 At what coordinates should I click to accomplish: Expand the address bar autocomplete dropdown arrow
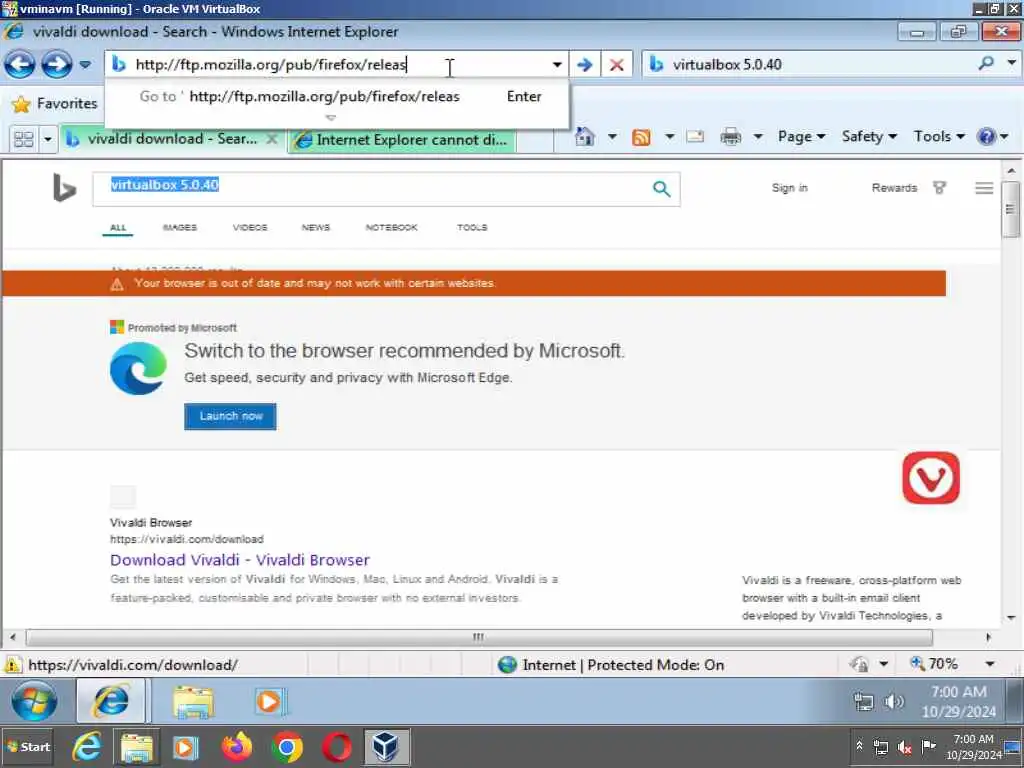point(557,65)
